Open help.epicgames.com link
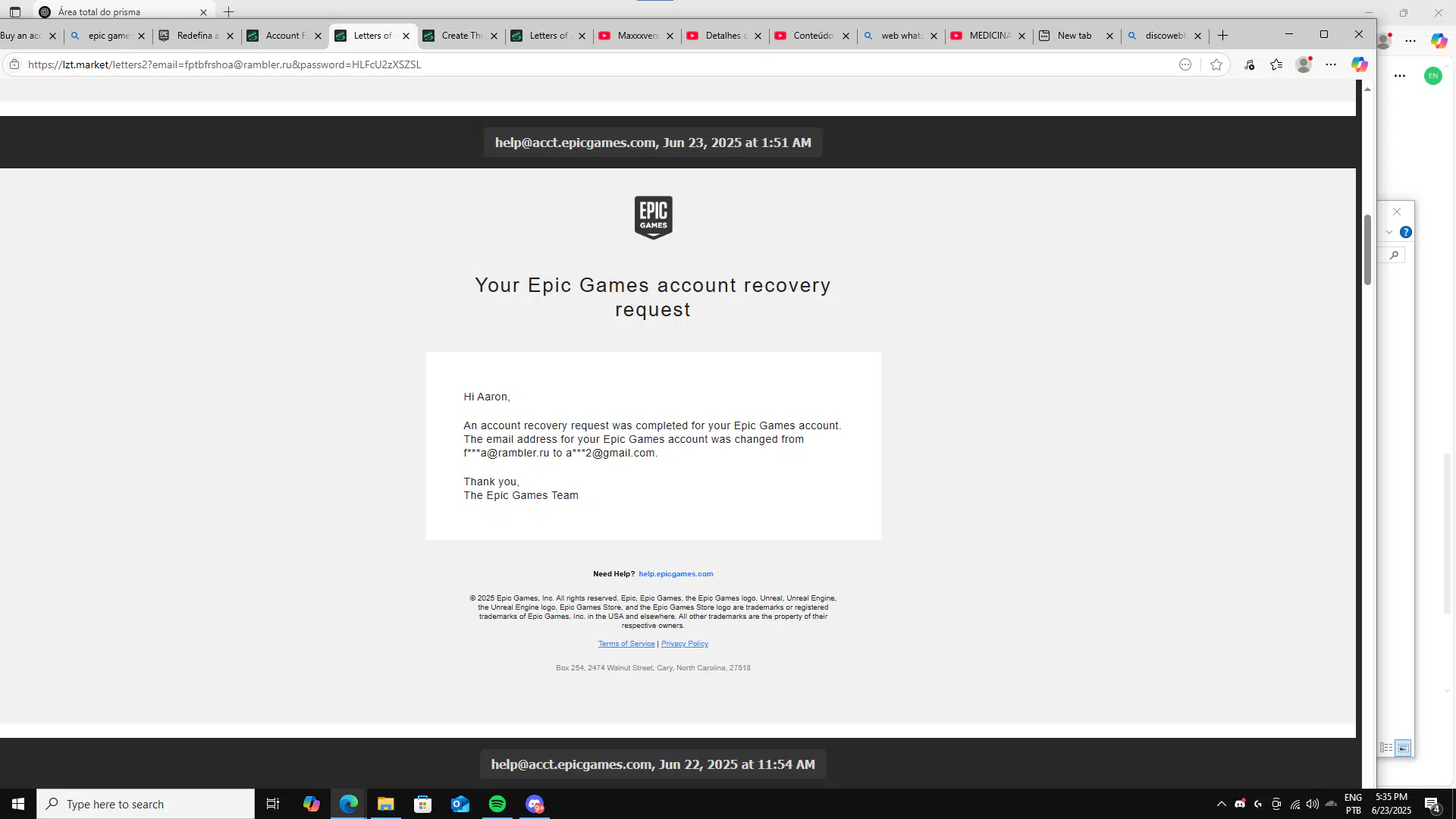This screenshot has height=819, width=1456. click(x=676, y=574)
